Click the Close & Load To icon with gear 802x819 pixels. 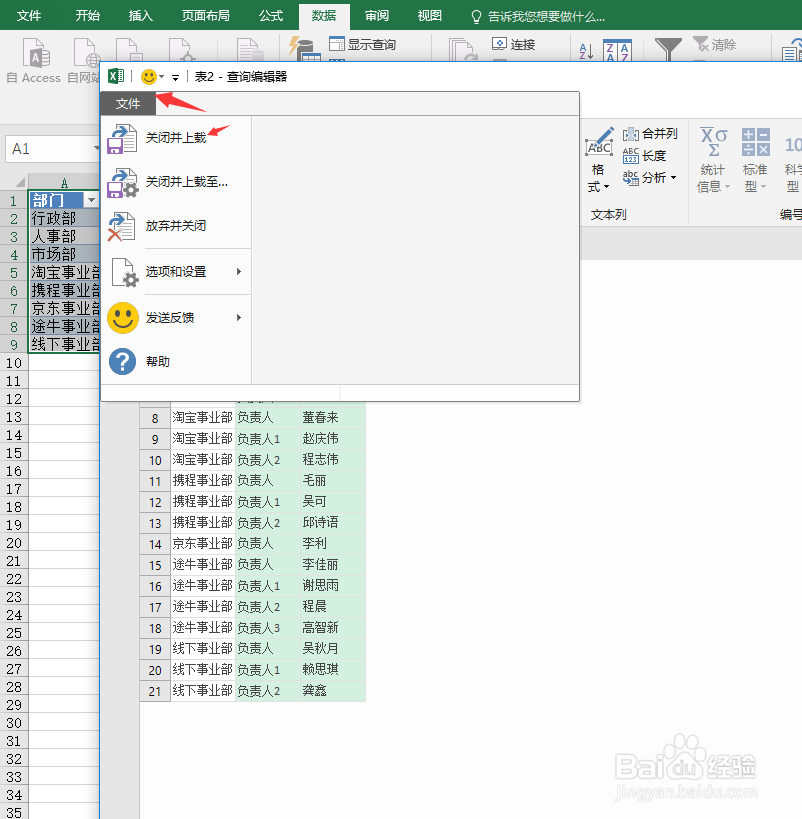(123, 183)
